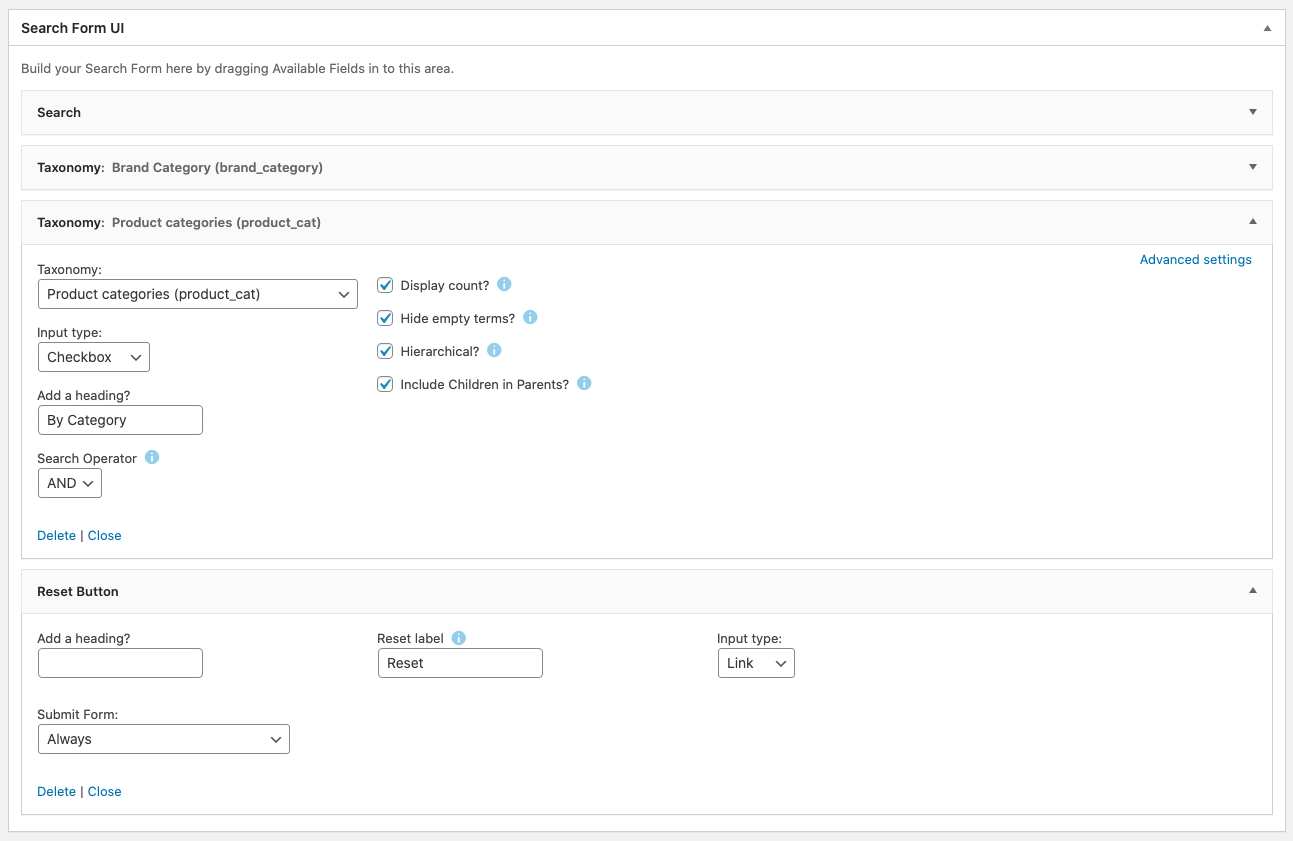The height and width of the screenshot is (841, 1293).
Task: Click the Reset label input field
Action: pos(460,663)
